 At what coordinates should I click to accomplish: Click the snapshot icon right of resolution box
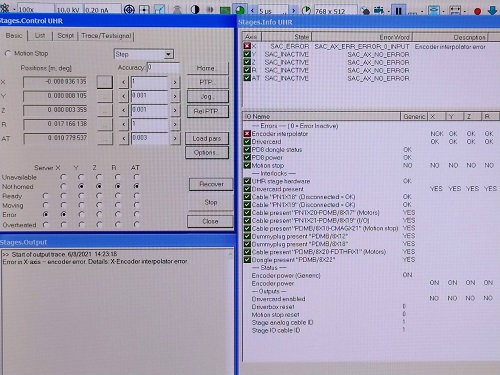pos(365,11)
